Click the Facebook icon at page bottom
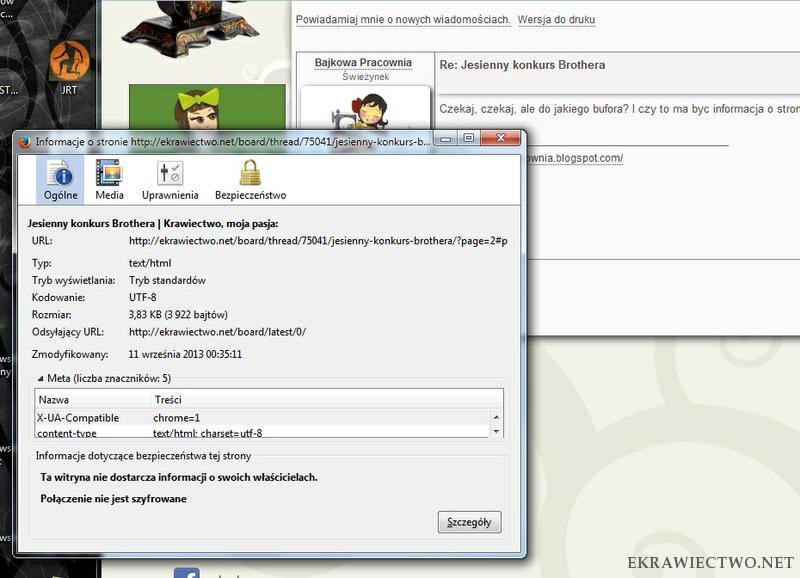 186,573
